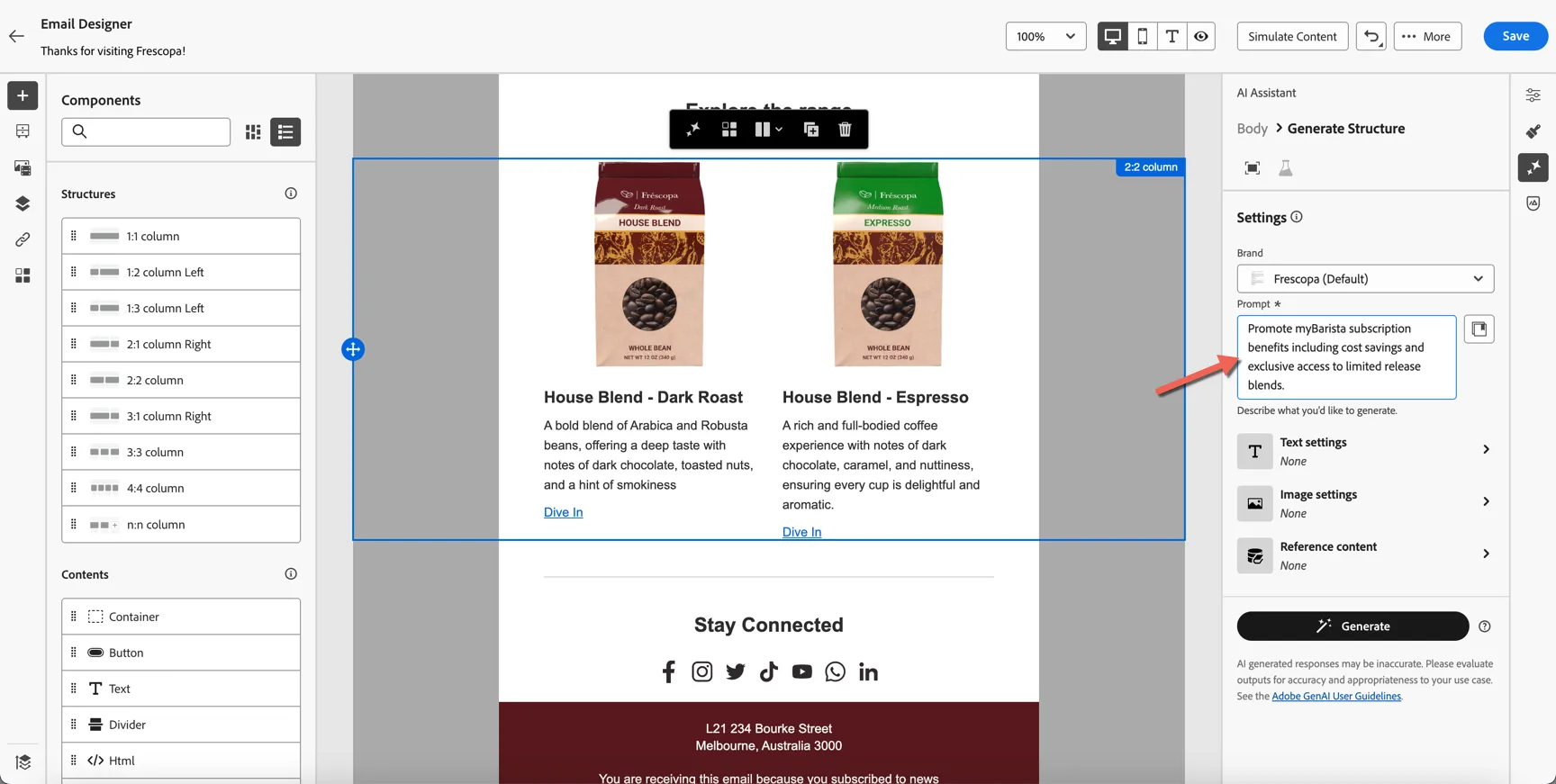Open the links panel
This screenshot has height=784, width=1556.
coord(23,239)
